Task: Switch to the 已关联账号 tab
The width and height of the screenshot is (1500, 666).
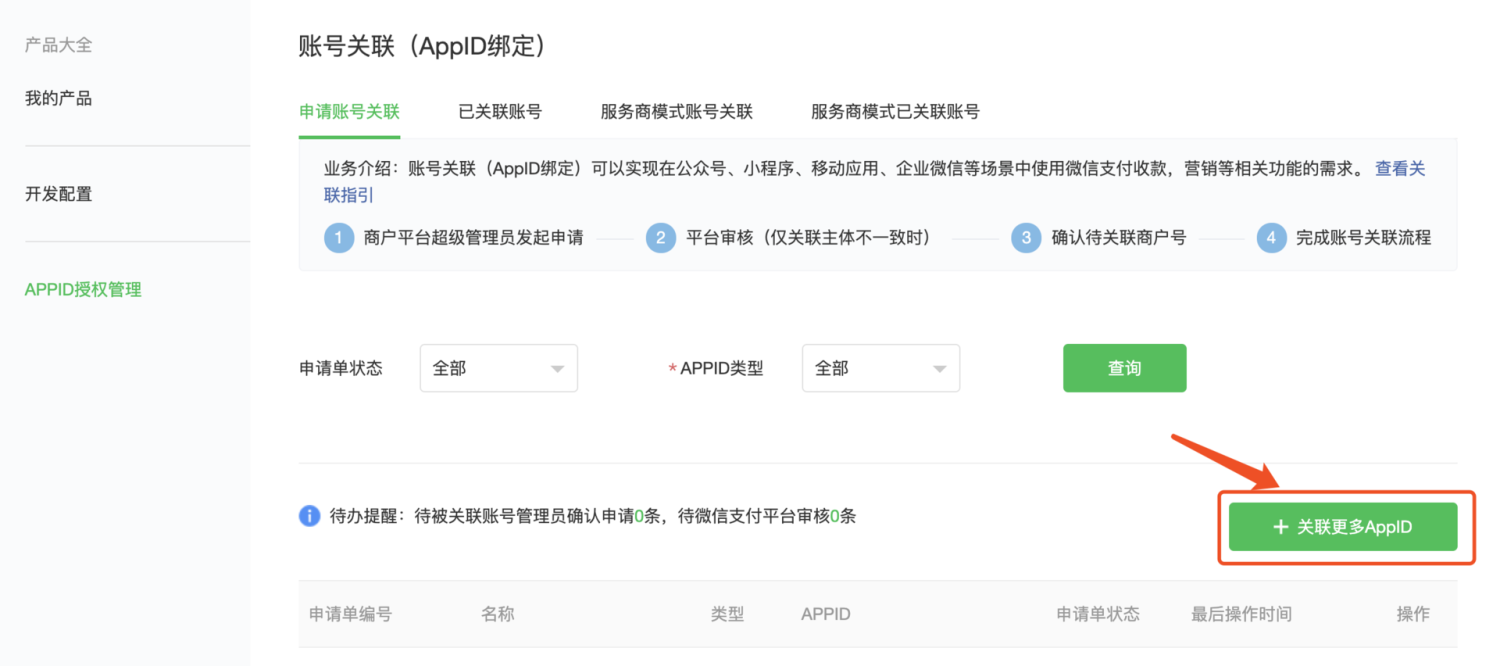Action: coord(500,112)
